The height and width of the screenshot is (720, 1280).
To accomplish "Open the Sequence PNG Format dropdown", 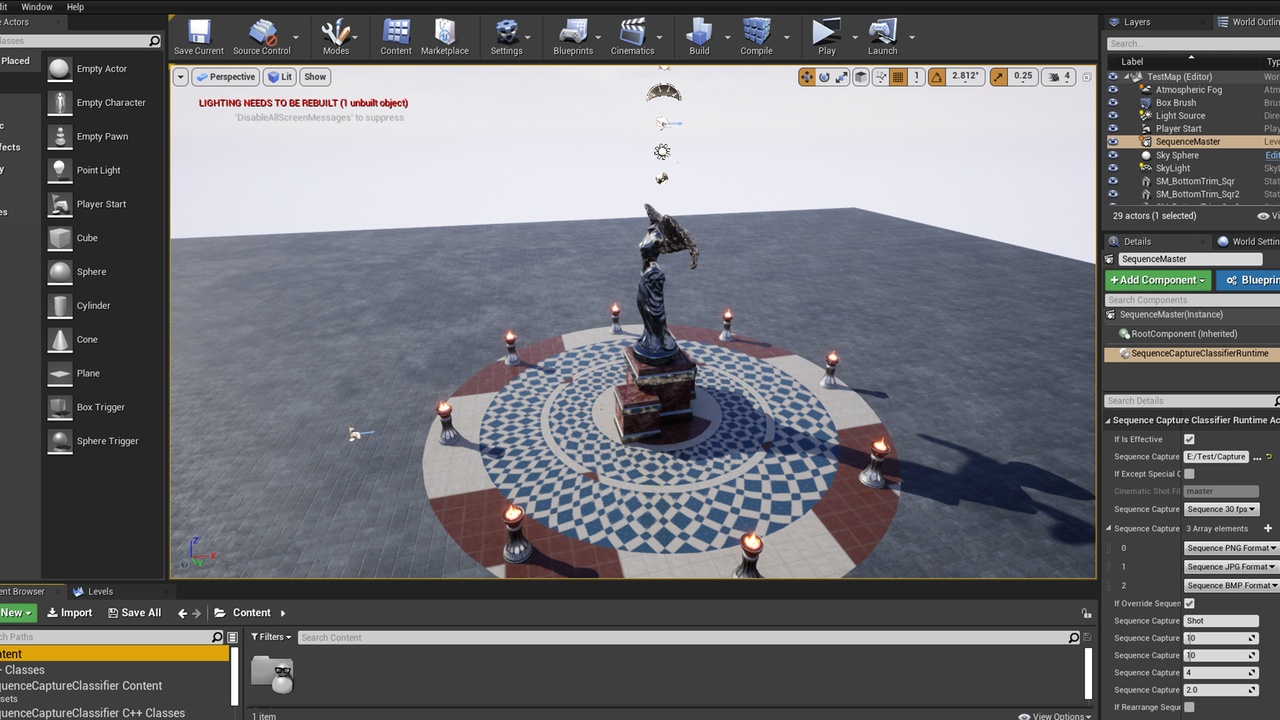I will tap(1231, 548).
